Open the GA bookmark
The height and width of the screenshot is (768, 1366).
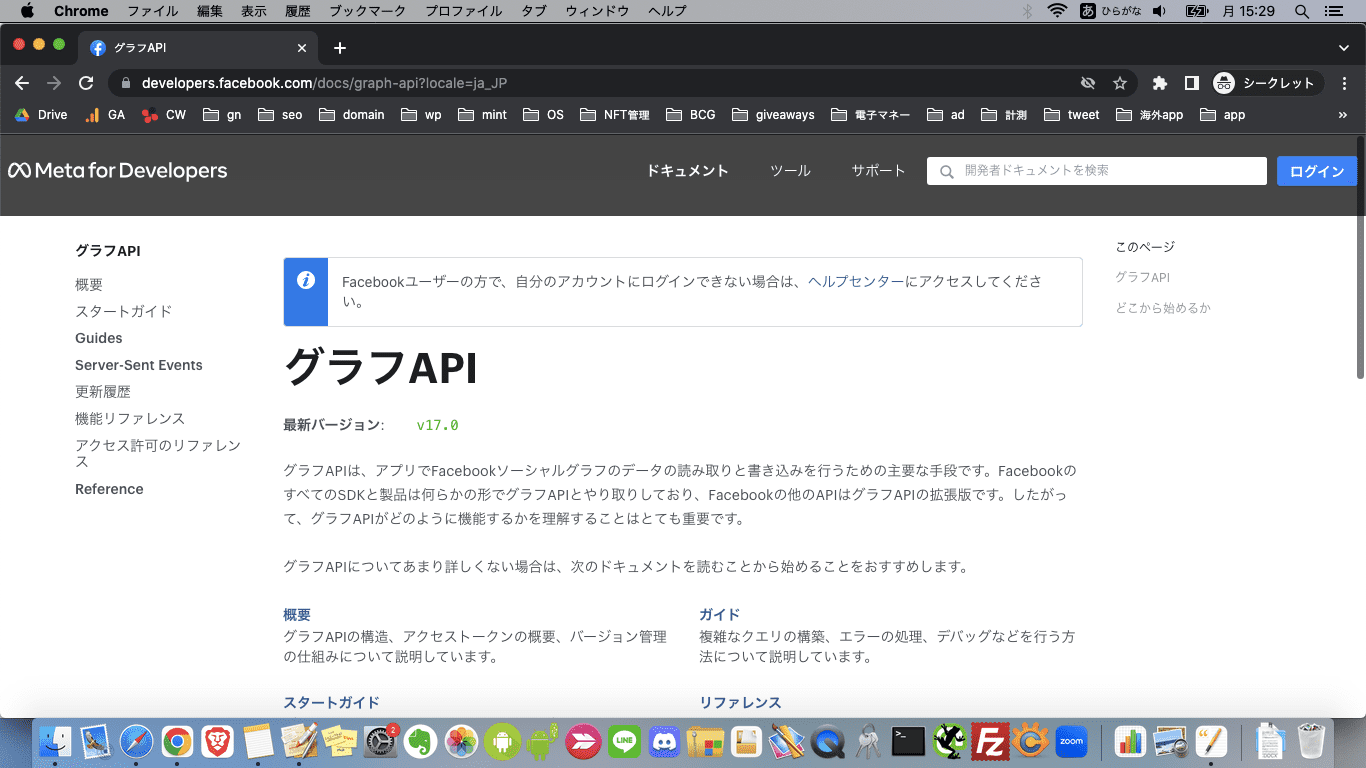coord(105,115)
